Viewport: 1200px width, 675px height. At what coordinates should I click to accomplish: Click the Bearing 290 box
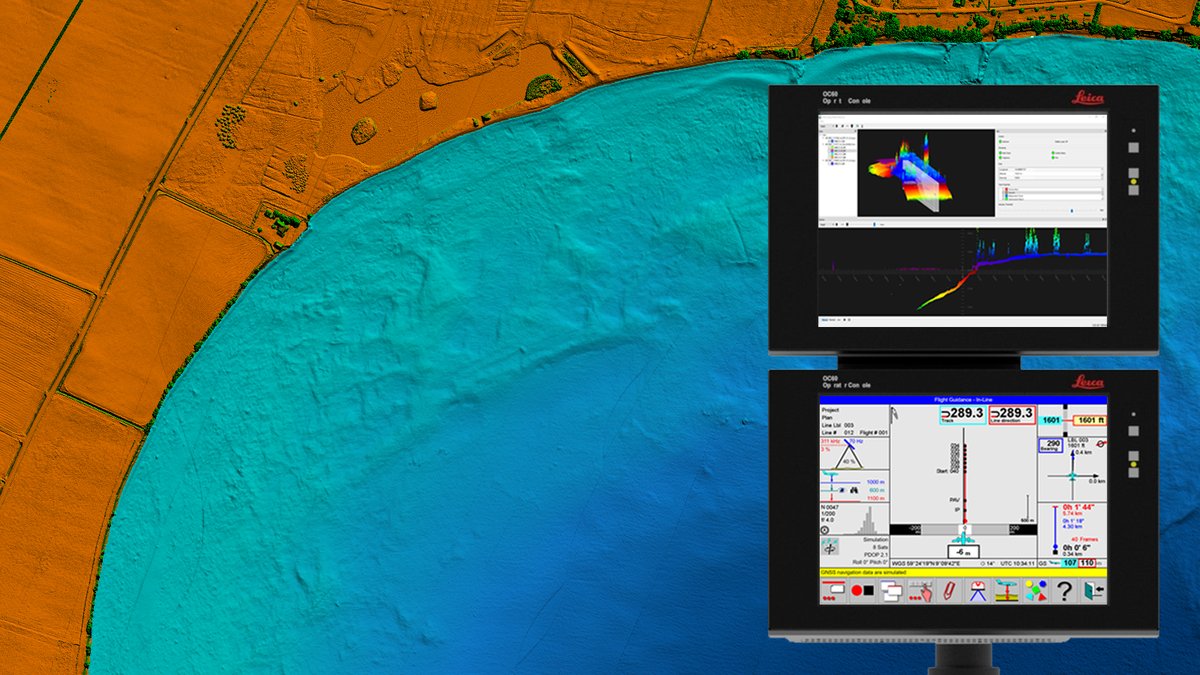point(1051,446)
